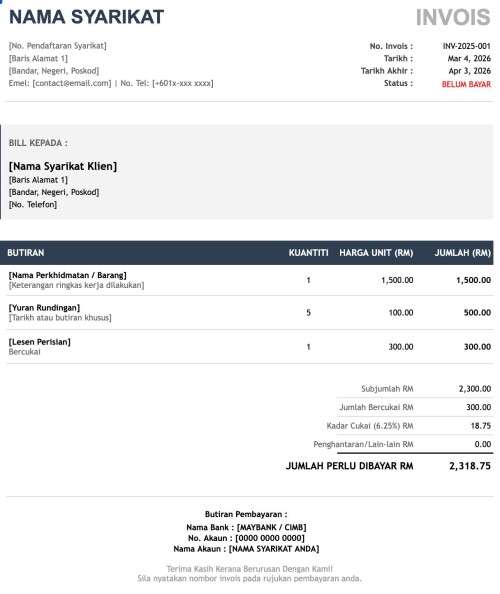
Task: Click the HARGA UNIT (RM) column header
Action: 376,253
